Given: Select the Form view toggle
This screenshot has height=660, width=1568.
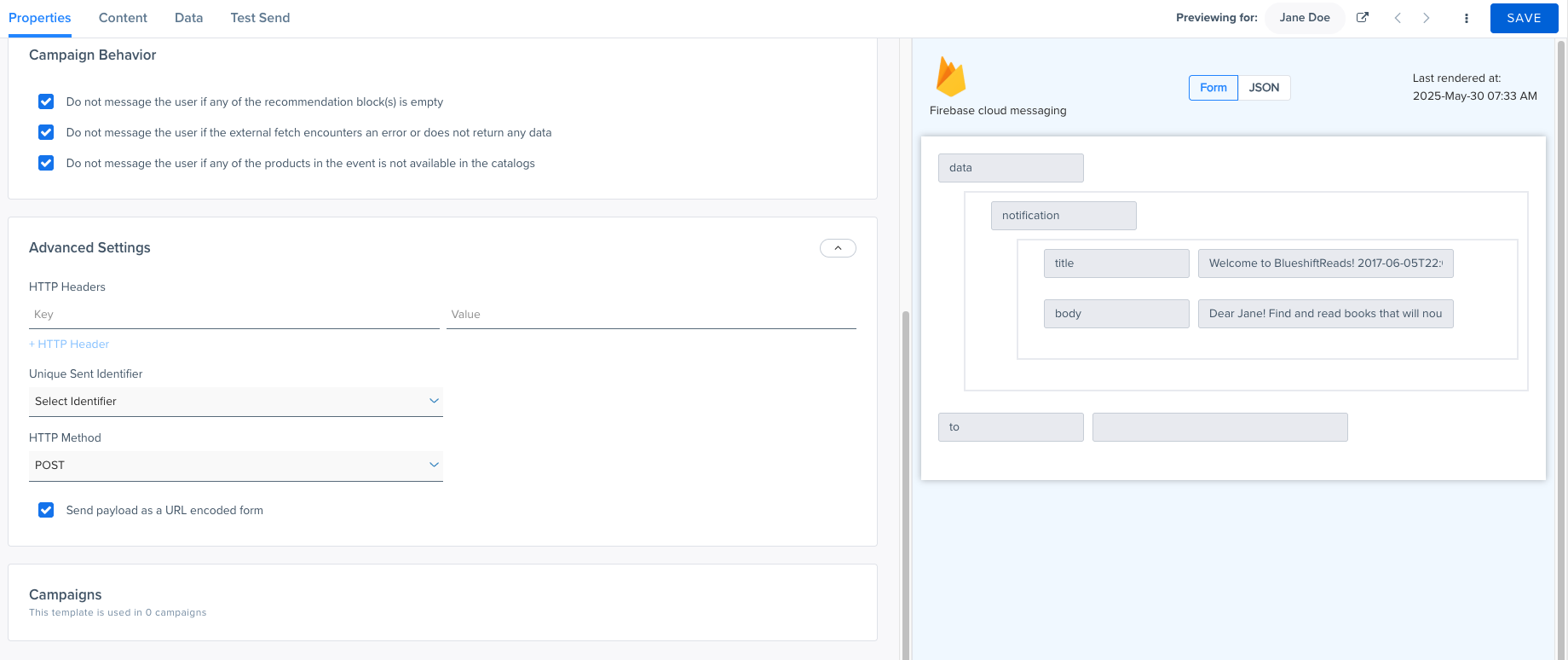Looking at the screenshot, I should pos(1213,88).
